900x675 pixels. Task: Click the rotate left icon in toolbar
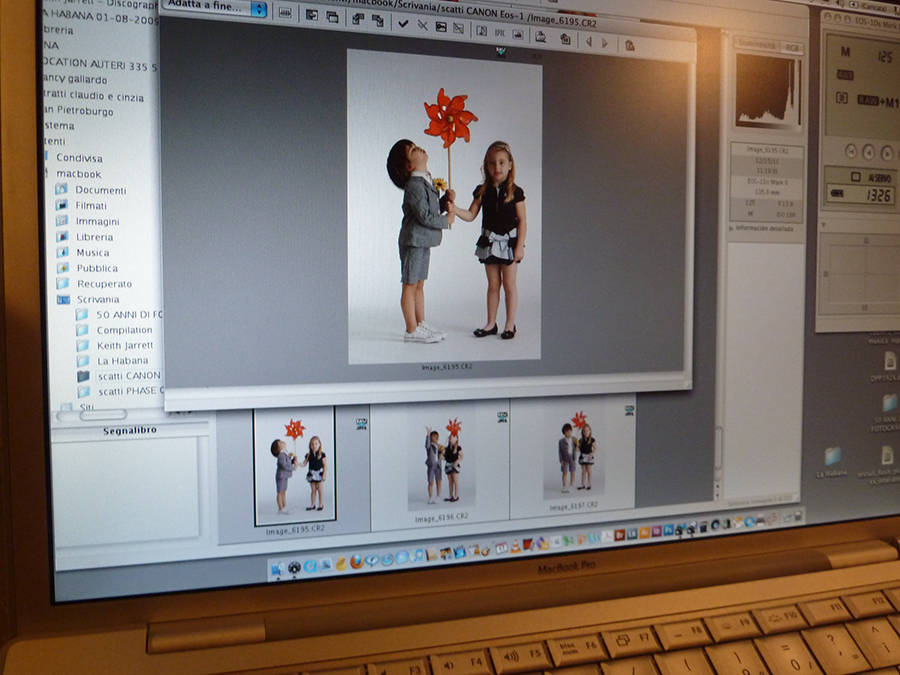(x=357, y=19)
